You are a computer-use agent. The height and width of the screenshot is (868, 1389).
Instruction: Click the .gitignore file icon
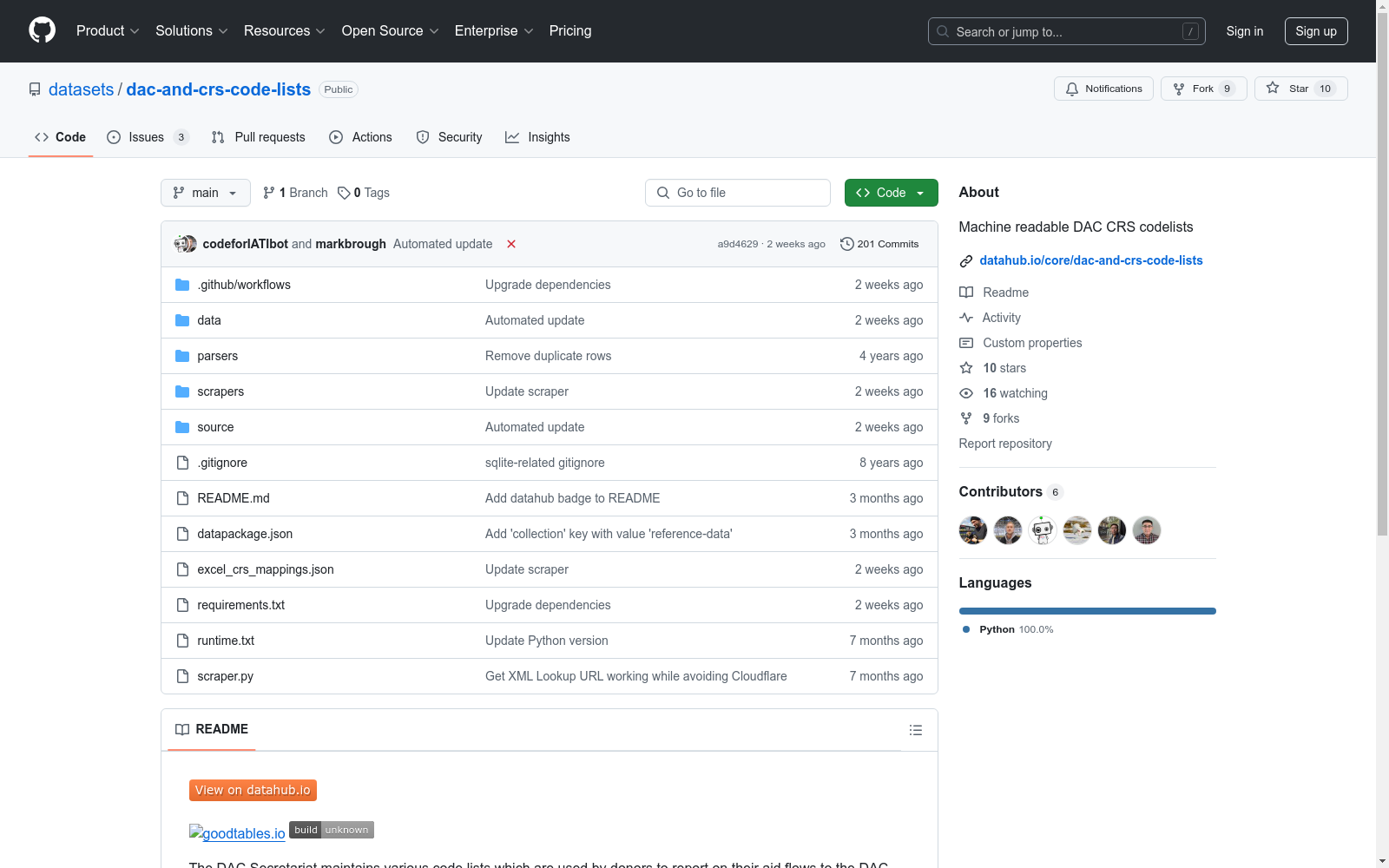pos(182,463)
